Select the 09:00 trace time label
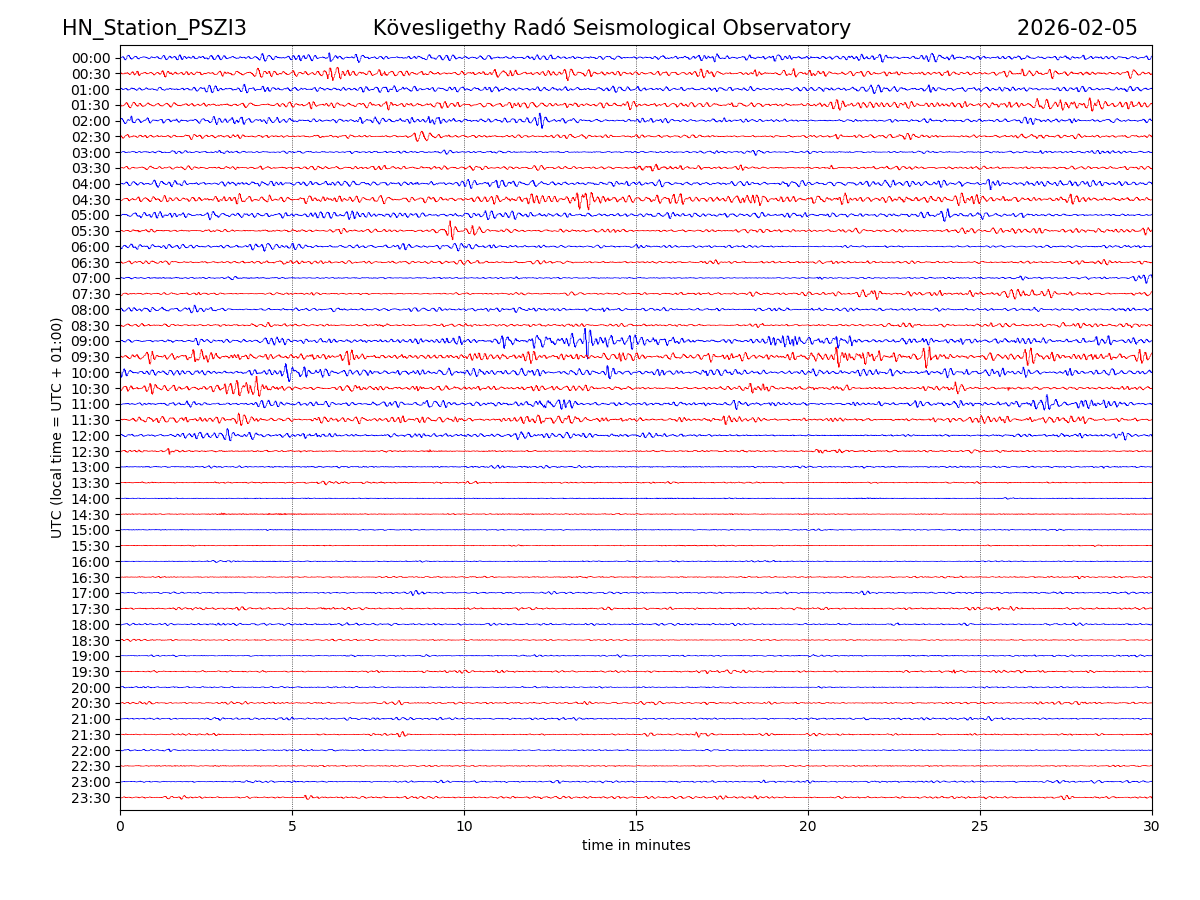1200x900 pixels. pyautogui.click(x=91, y=342)
